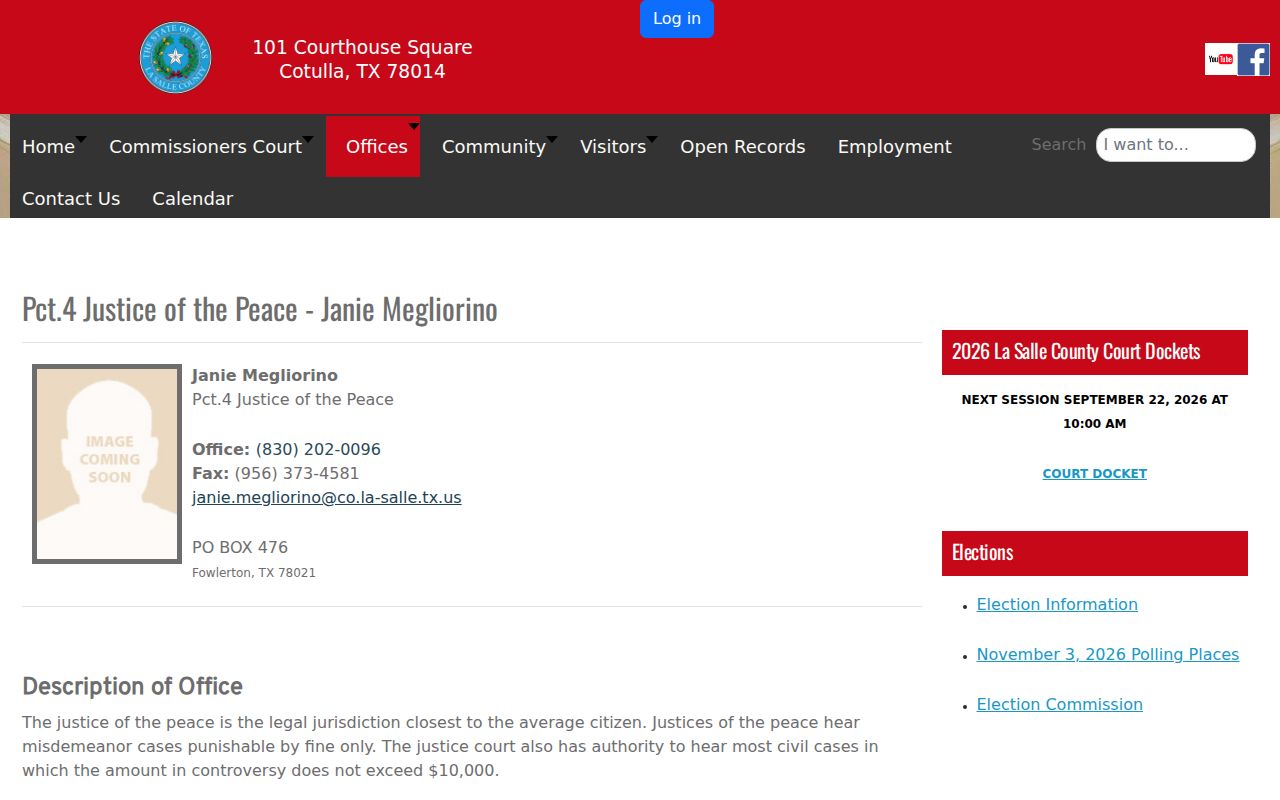
Task: Click the fax number (956) 373-4581
Action: [x=297, y=474]
